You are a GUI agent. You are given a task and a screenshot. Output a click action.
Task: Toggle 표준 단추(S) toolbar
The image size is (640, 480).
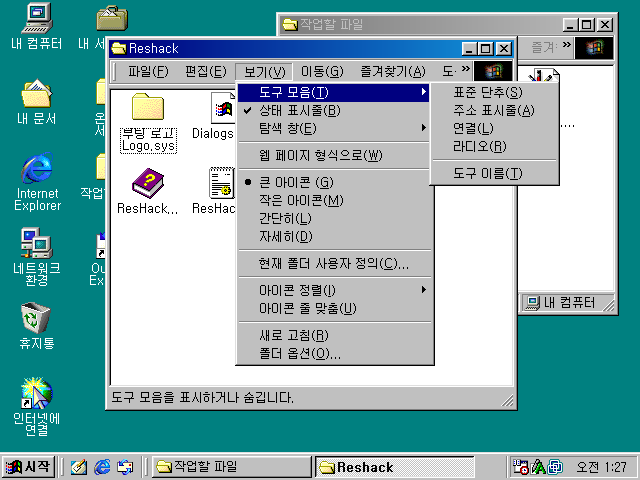[x=494, y=93]
